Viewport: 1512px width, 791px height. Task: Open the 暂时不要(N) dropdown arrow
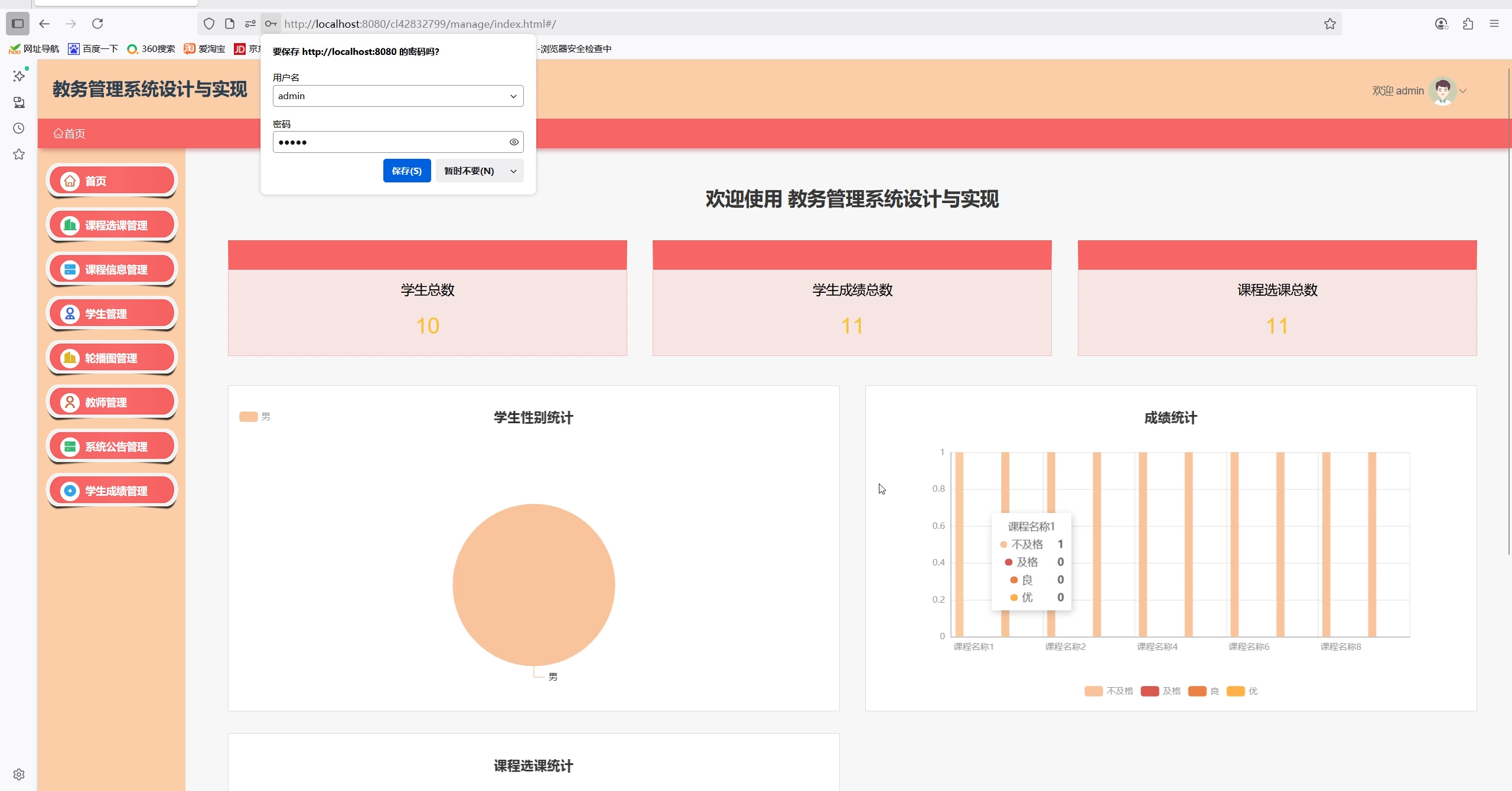pos(512,171)
